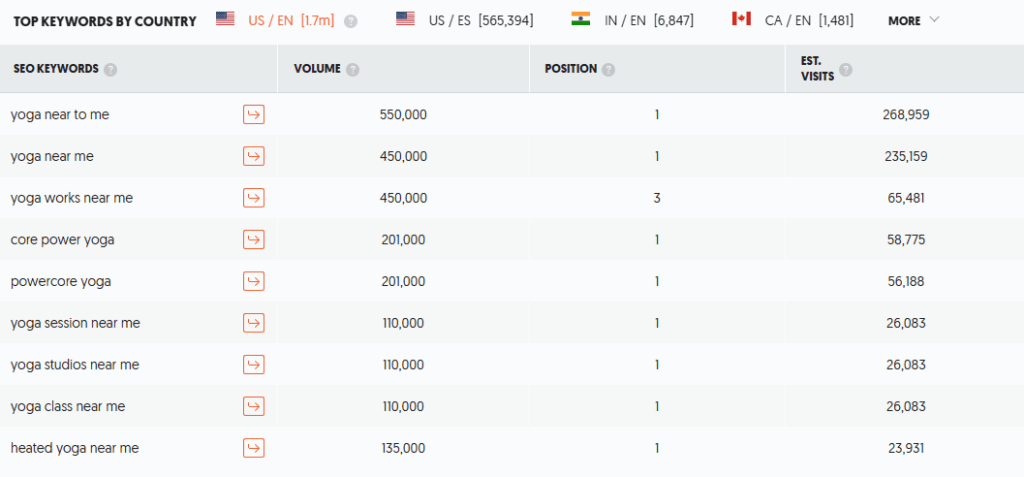This screenshot has width=1024, height=477.
Task: Open arrow icon for 'heated yoga near me'
Action: click(x=253, y=448)
